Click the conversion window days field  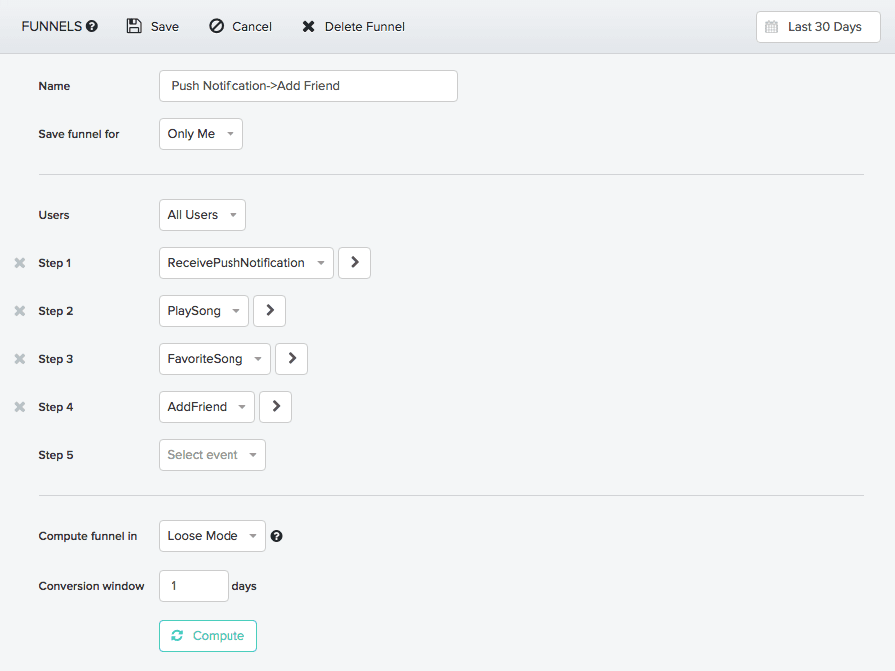194,586
